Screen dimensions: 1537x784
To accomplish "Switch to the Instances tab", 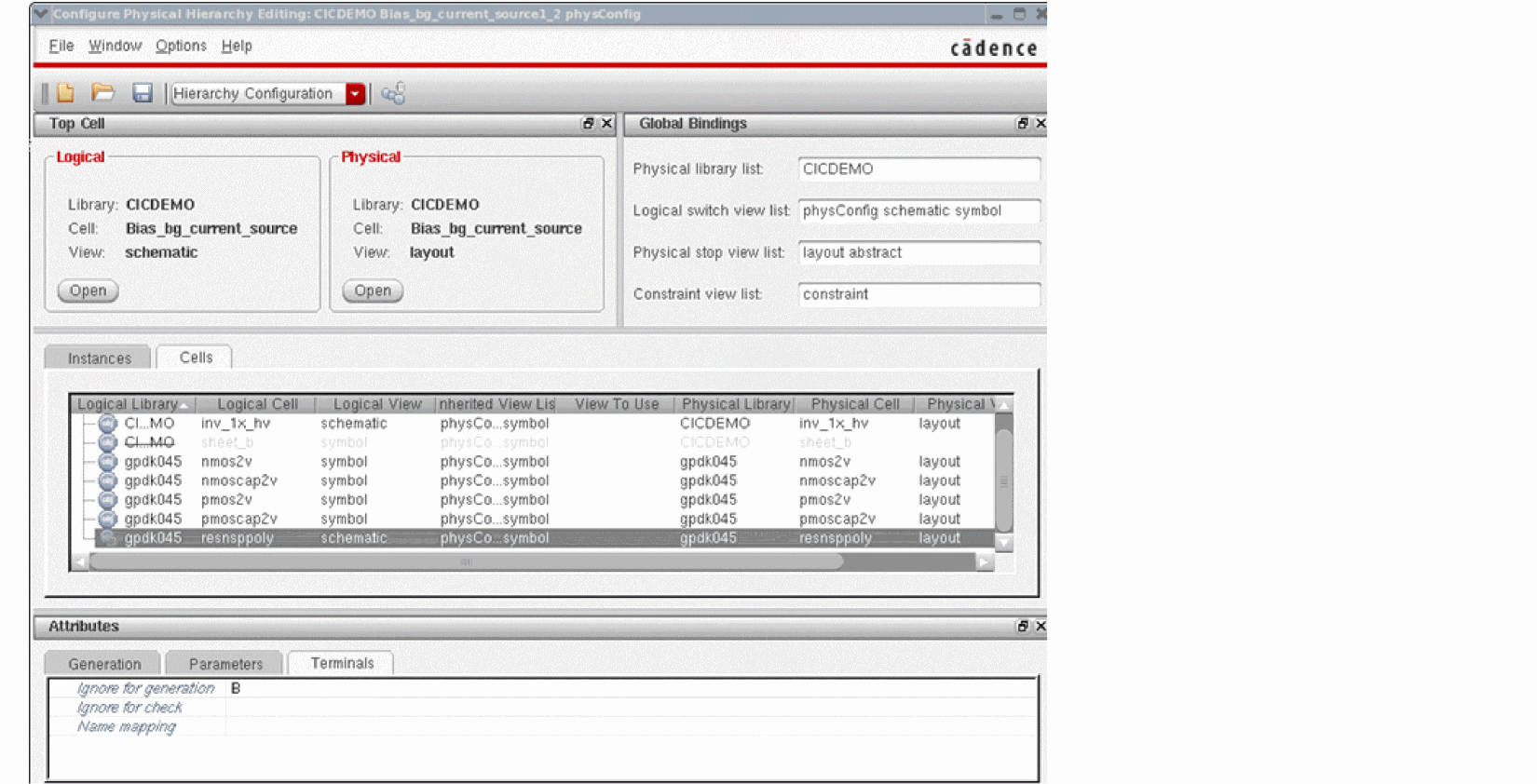I will click(x=99, y=358).
